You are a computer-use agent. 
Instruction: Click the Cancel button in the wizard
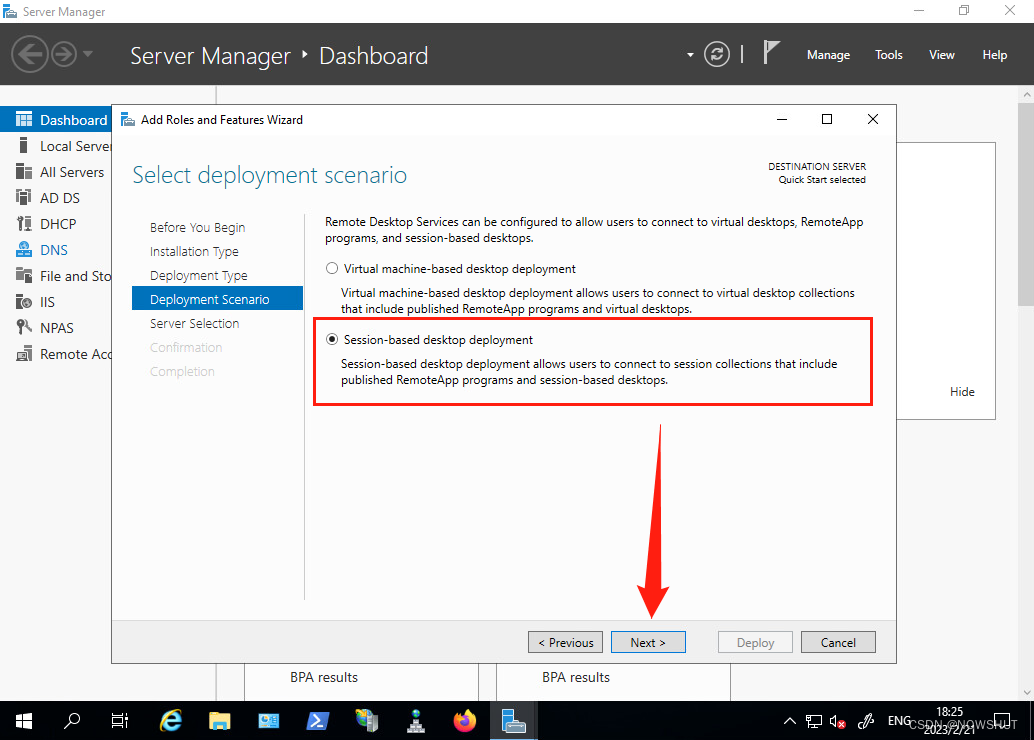[838, 642]
